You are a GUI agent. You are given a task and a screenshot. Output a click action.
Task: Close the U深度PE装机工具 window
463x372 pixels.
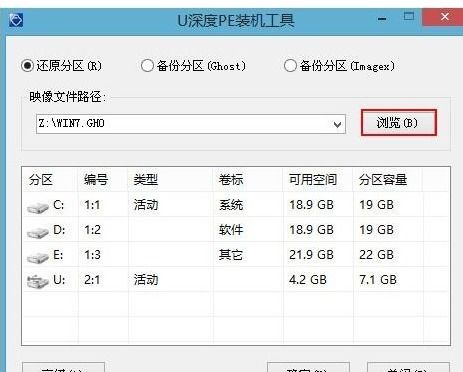pyautogui.click(x=444, y=17)
